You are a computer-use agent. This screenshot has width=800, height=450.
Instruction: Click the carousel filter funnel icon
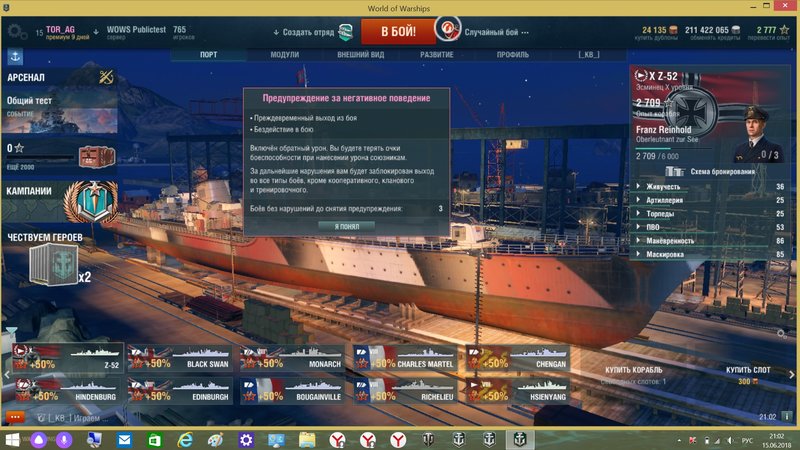11,332
